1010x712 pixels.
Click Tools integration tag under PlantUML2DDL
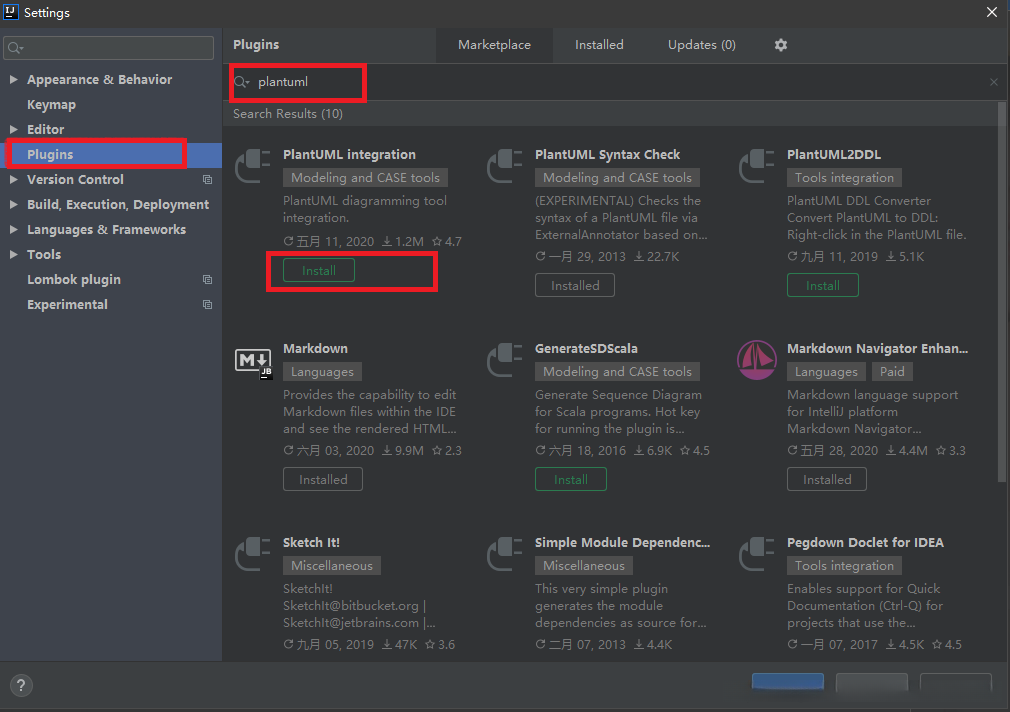(x=844, y=178)
